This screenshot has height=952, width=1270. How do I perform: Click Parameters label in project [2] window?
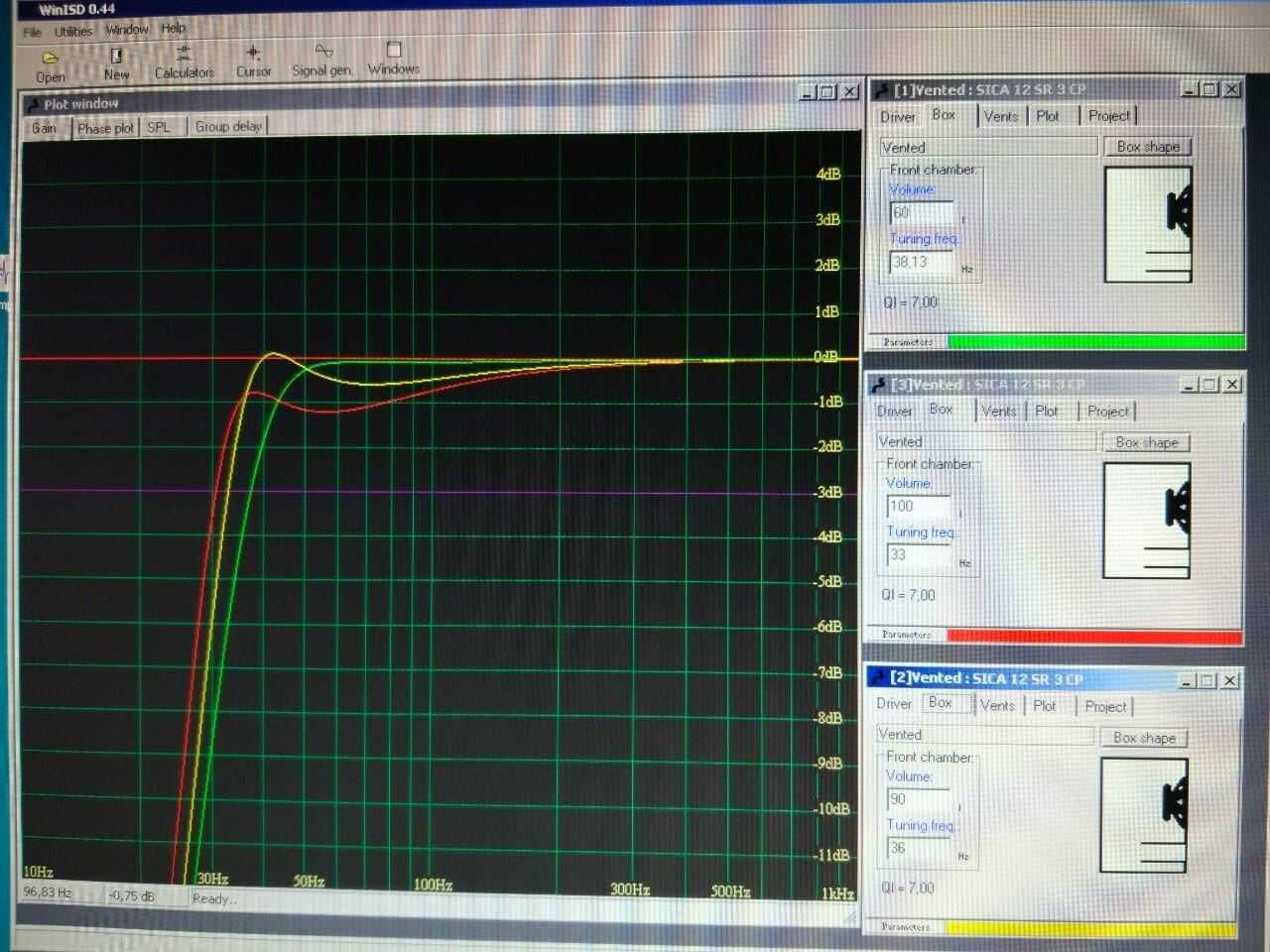906,927
